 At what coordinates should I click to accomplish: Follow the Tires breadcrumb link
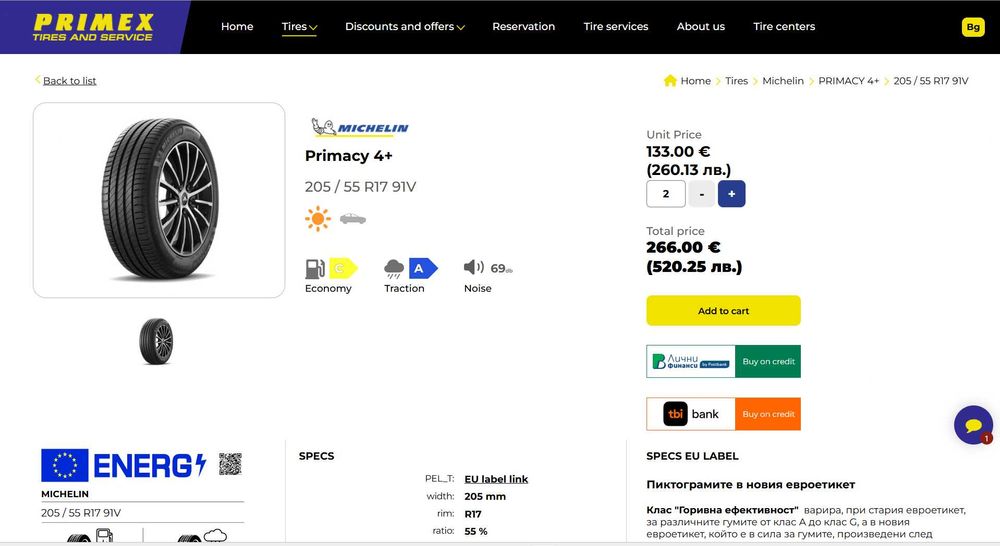tap(736, 80)
